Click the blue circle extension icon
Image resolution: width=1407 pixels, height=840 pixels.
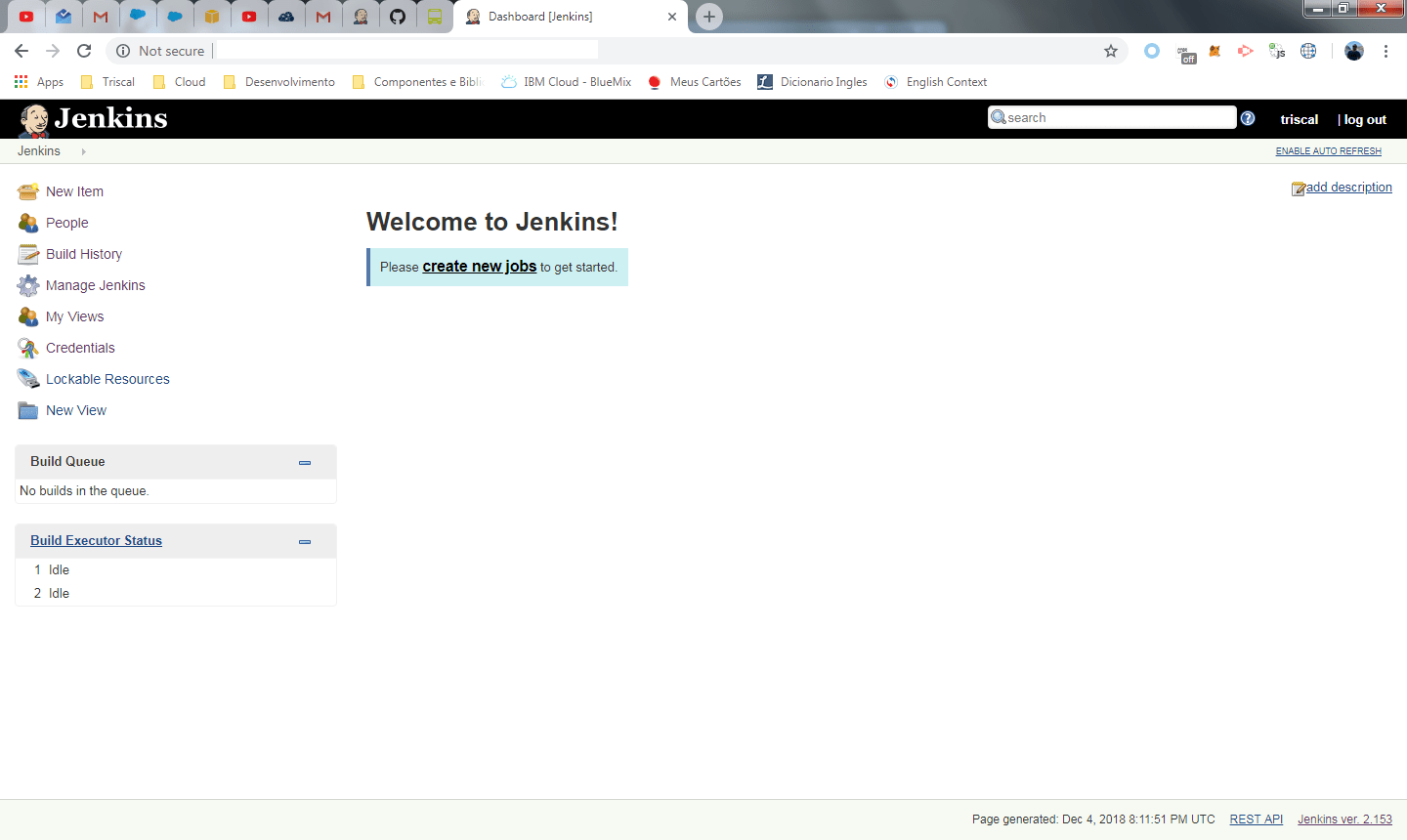(1152, 51)
